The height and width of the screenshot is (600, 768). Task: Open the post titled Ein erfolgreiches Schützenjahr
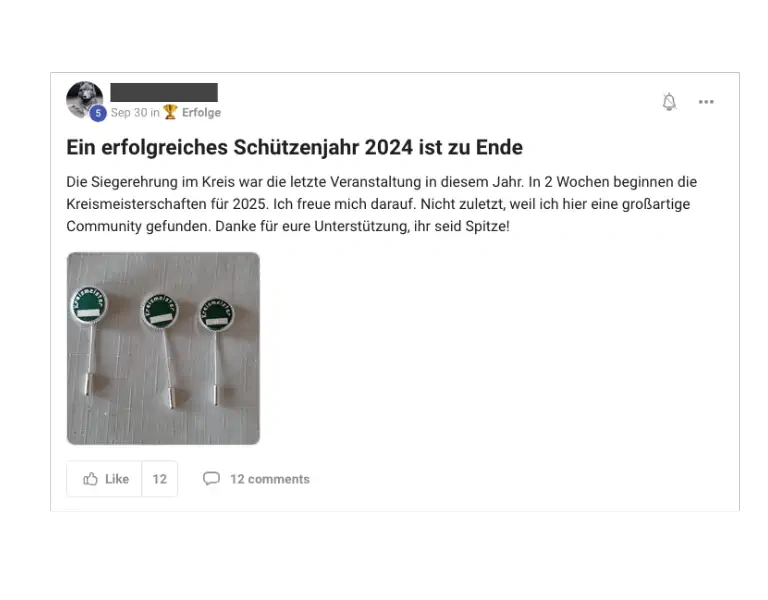tap(294, 147)
